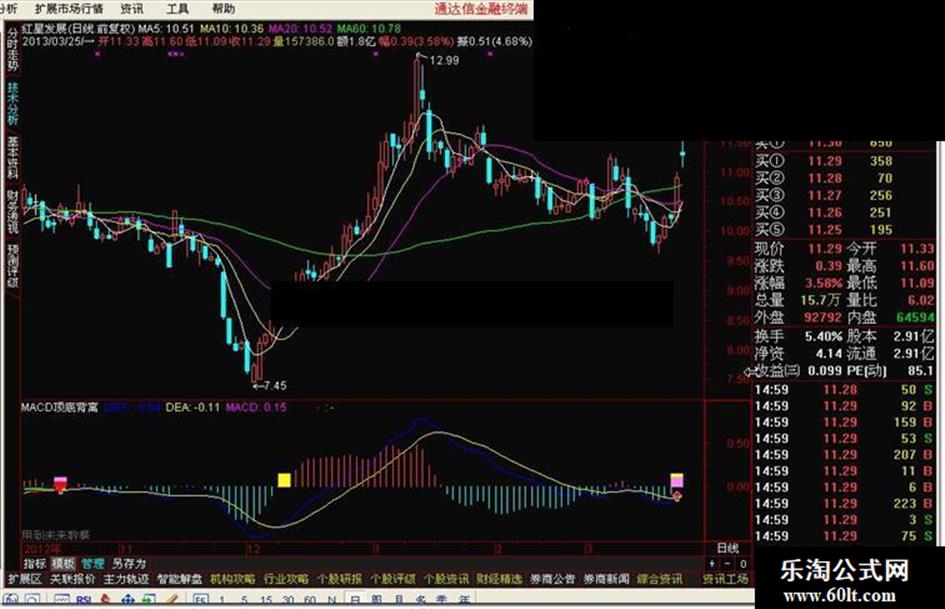Click the arrow icon beside 收益(三)

pos(751,371)
